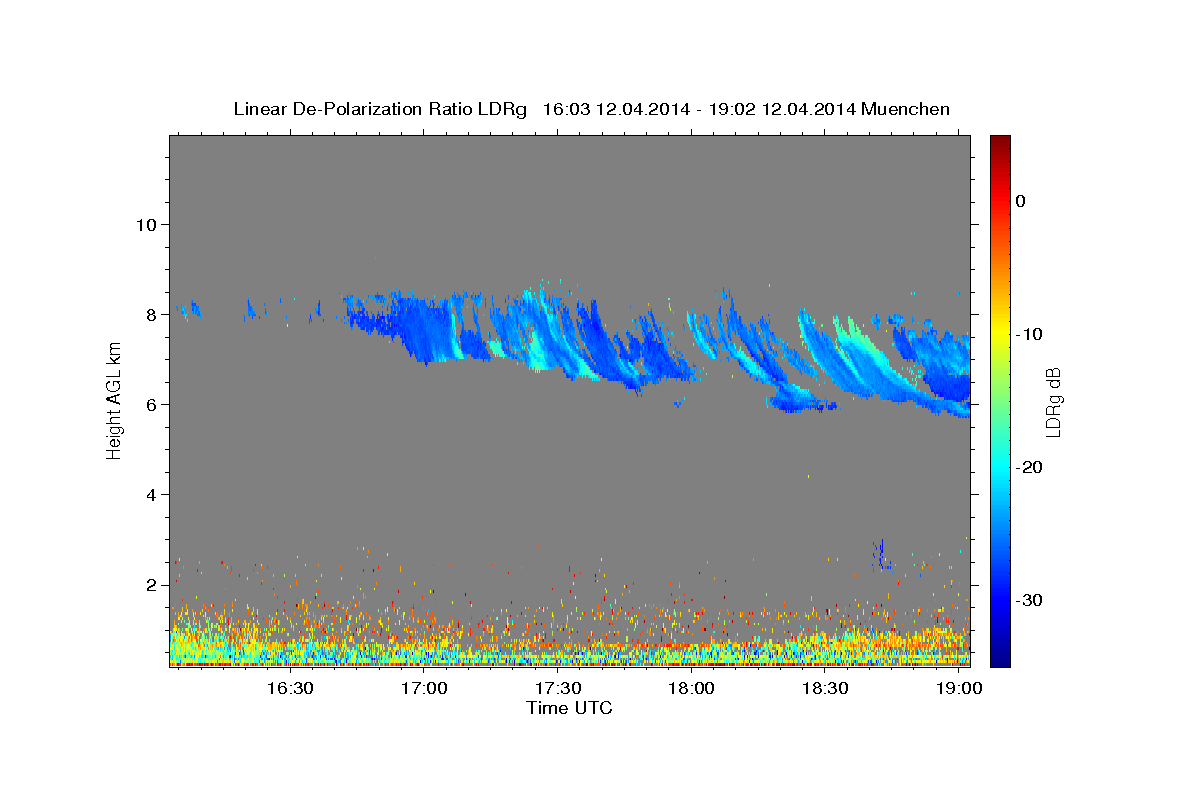Screen dimensions: 1200x800
Task: Click the height tick label 8
Action: click(152, 314)
